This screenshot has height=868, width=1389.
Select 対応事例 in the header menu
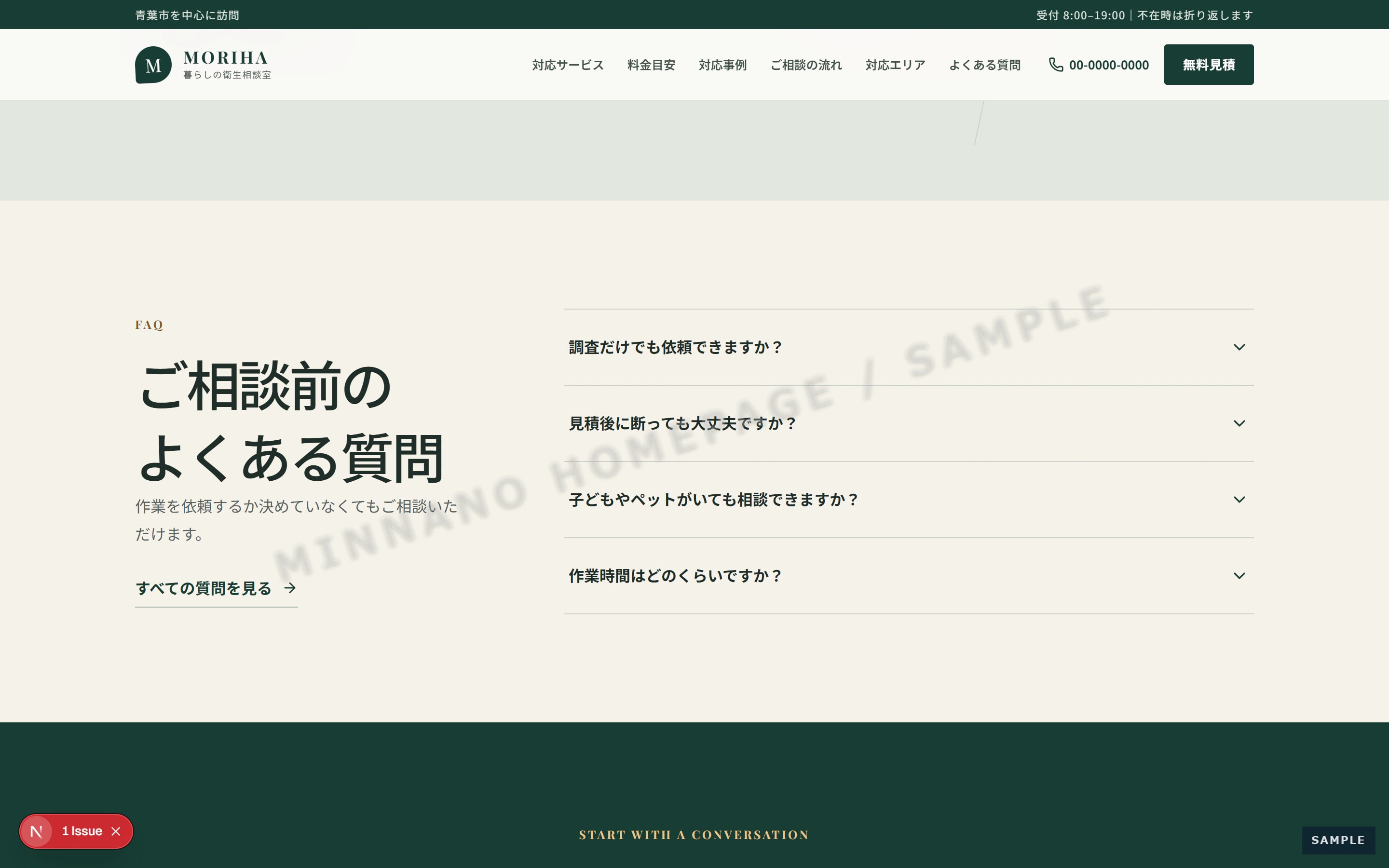point(722,65)
